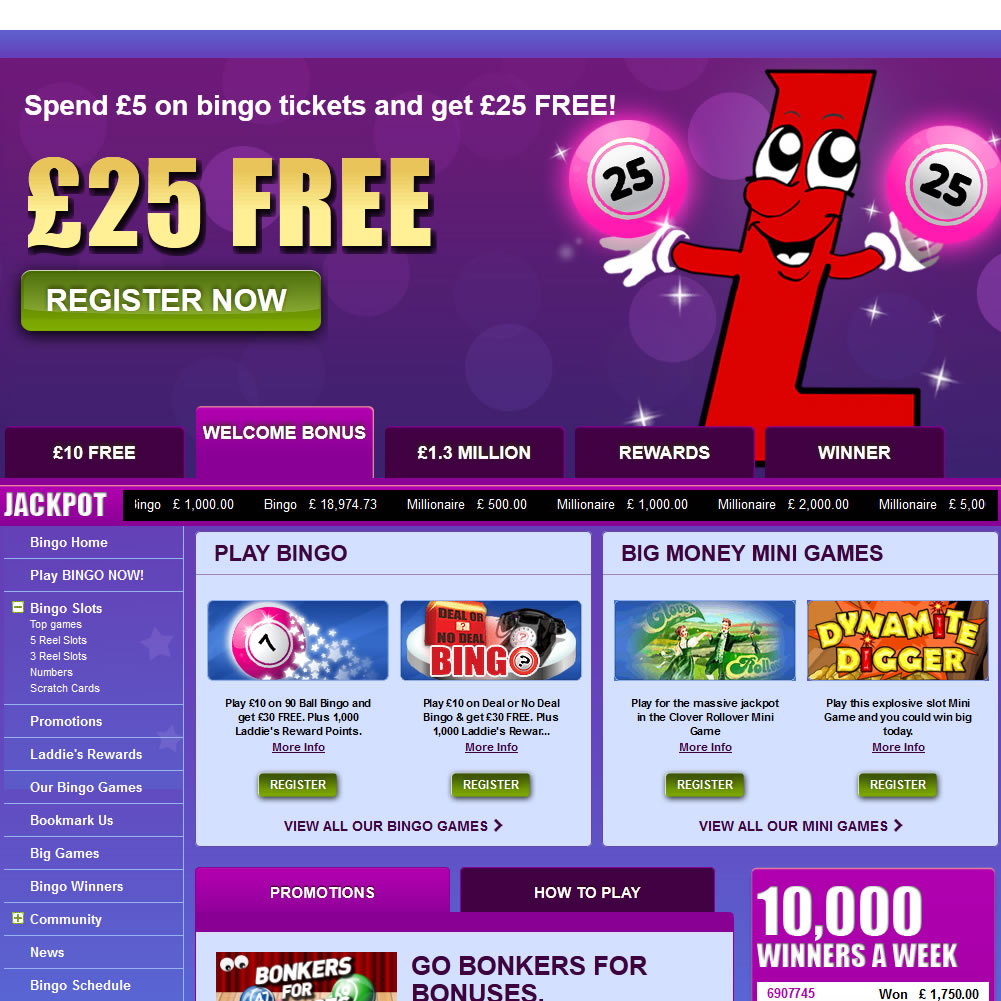The width and height of the screenshot is (1001, 1001).
Task: Click the Jackpot ticker Bingo £18,974.73 entry
Action: pos(320,504)
